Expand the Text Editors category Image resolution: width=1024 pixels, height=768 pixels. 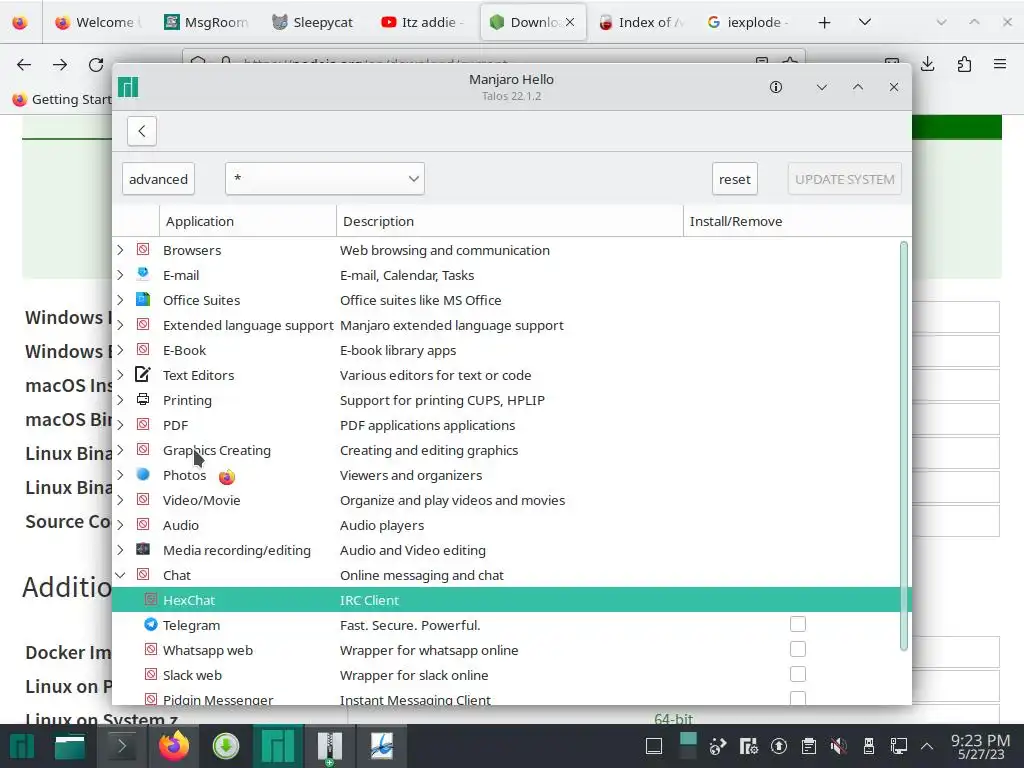tap(120, 375)
